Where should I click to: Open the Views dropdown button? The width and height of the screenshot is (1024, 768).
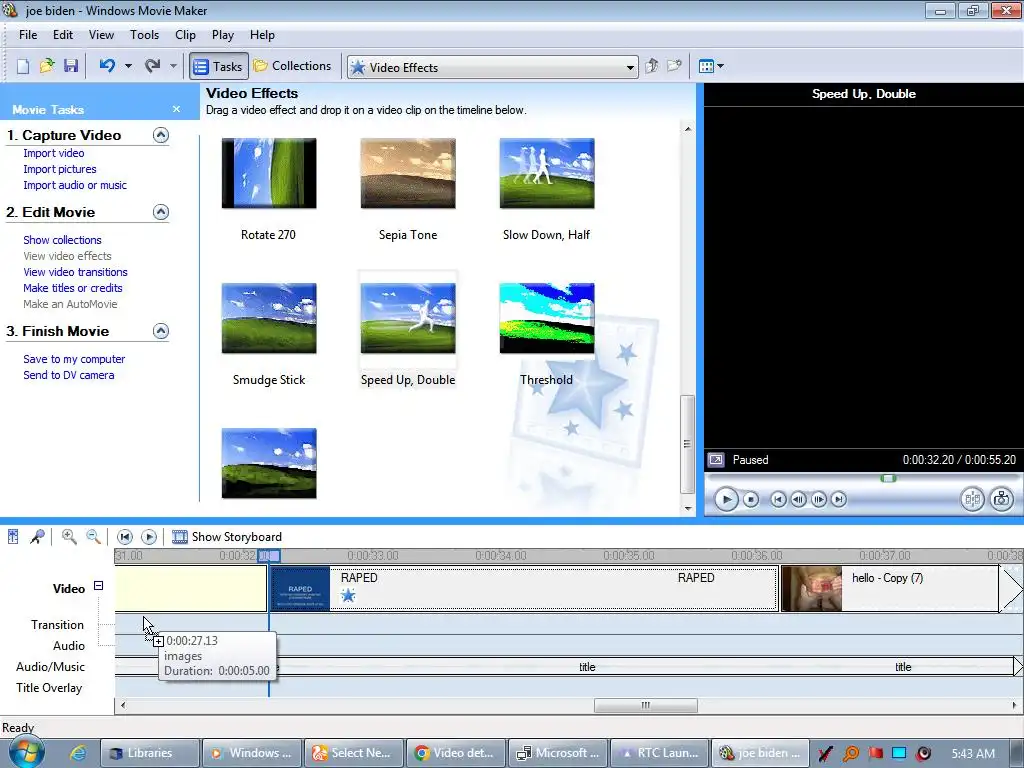pyautogui.click(x=711, y=66)
